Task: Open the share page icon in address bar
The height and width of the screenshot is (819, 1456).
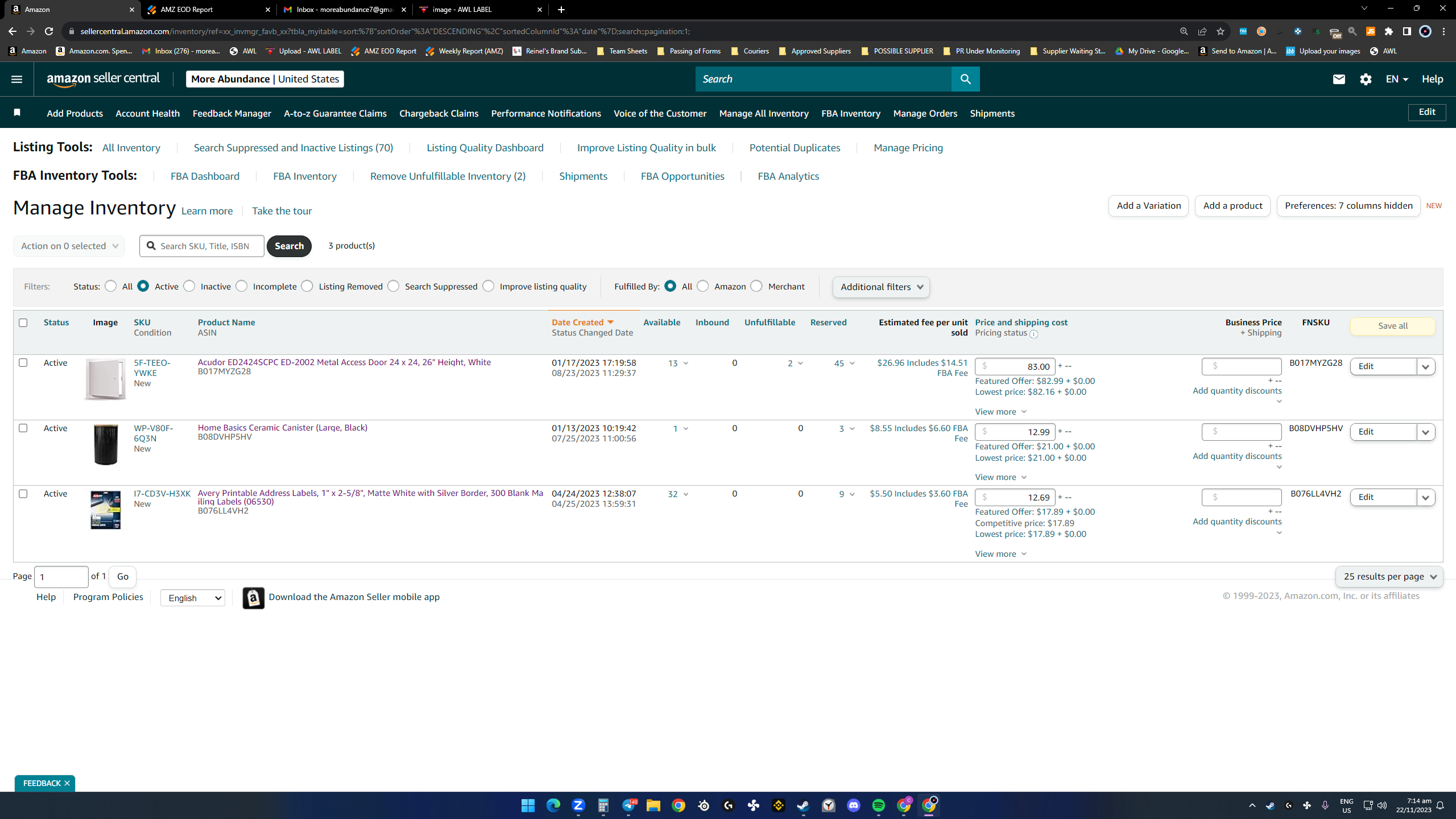Action: pos(1202,31)
